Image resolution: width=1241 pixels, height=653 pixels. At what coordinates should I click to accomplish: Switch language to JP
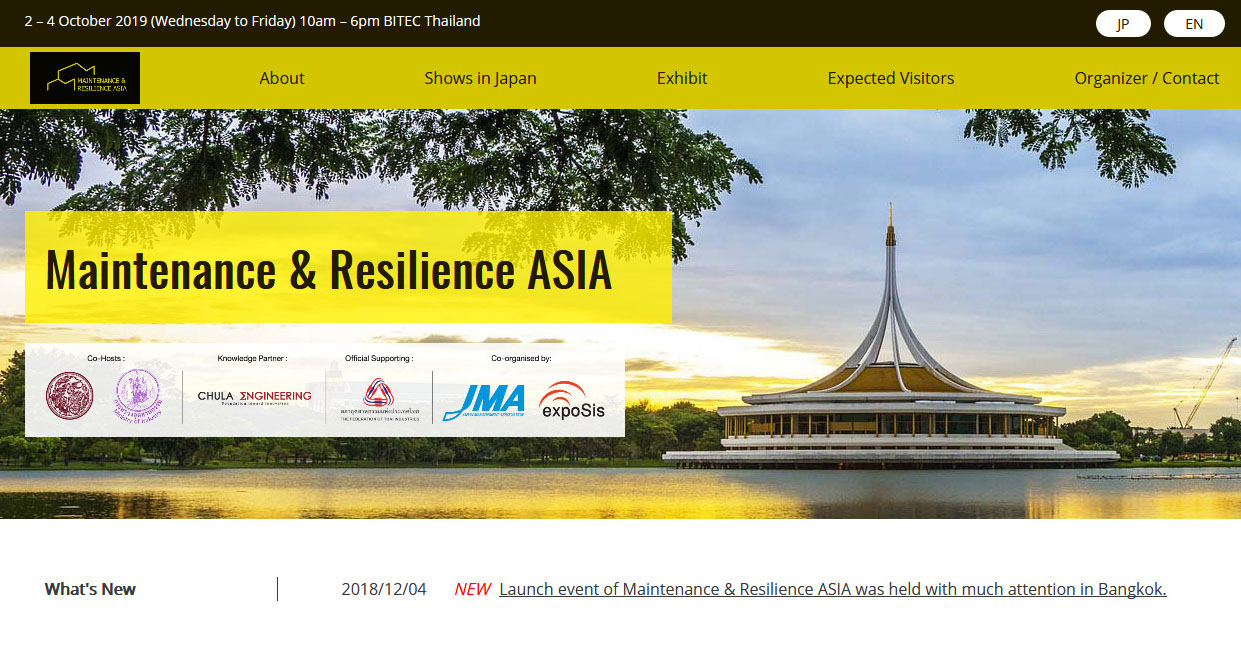[1123, 24]
